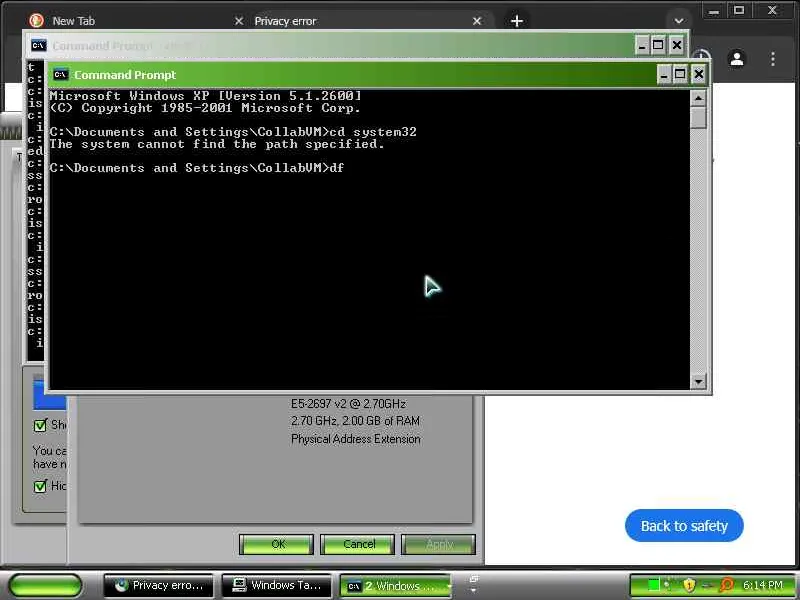Viewport: 800px width, 600px height.
Task: Click the front 'Command Prompt' title bar text
Action: [125, 74]
